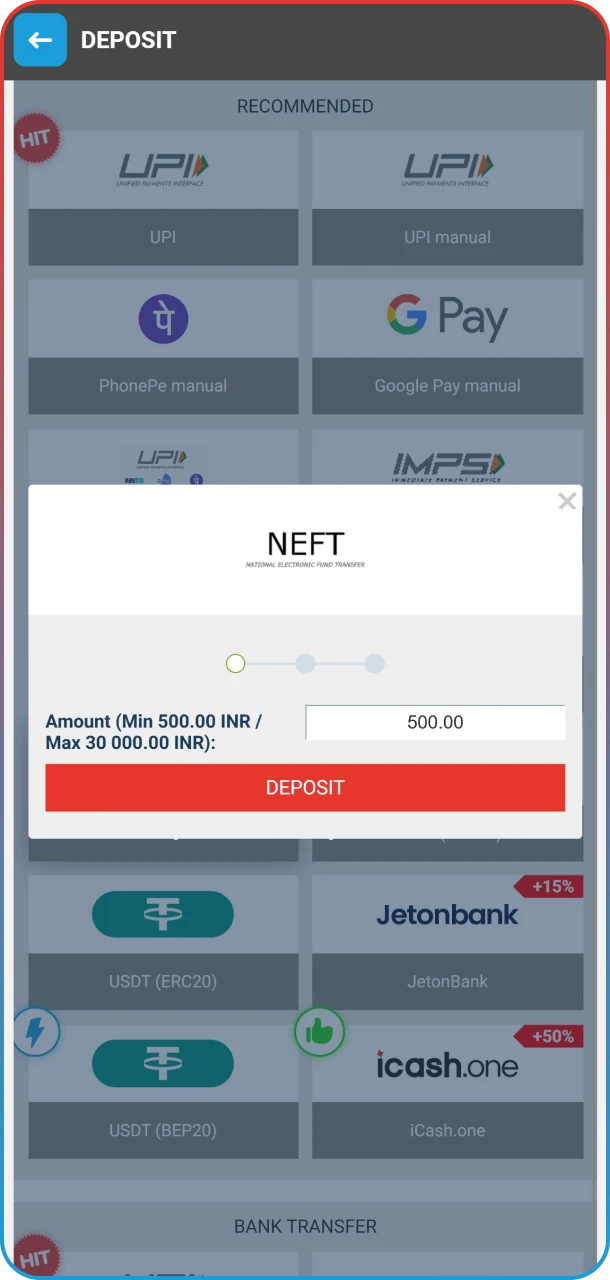Submit with the red DEPOSIT button

click(305, 787)
